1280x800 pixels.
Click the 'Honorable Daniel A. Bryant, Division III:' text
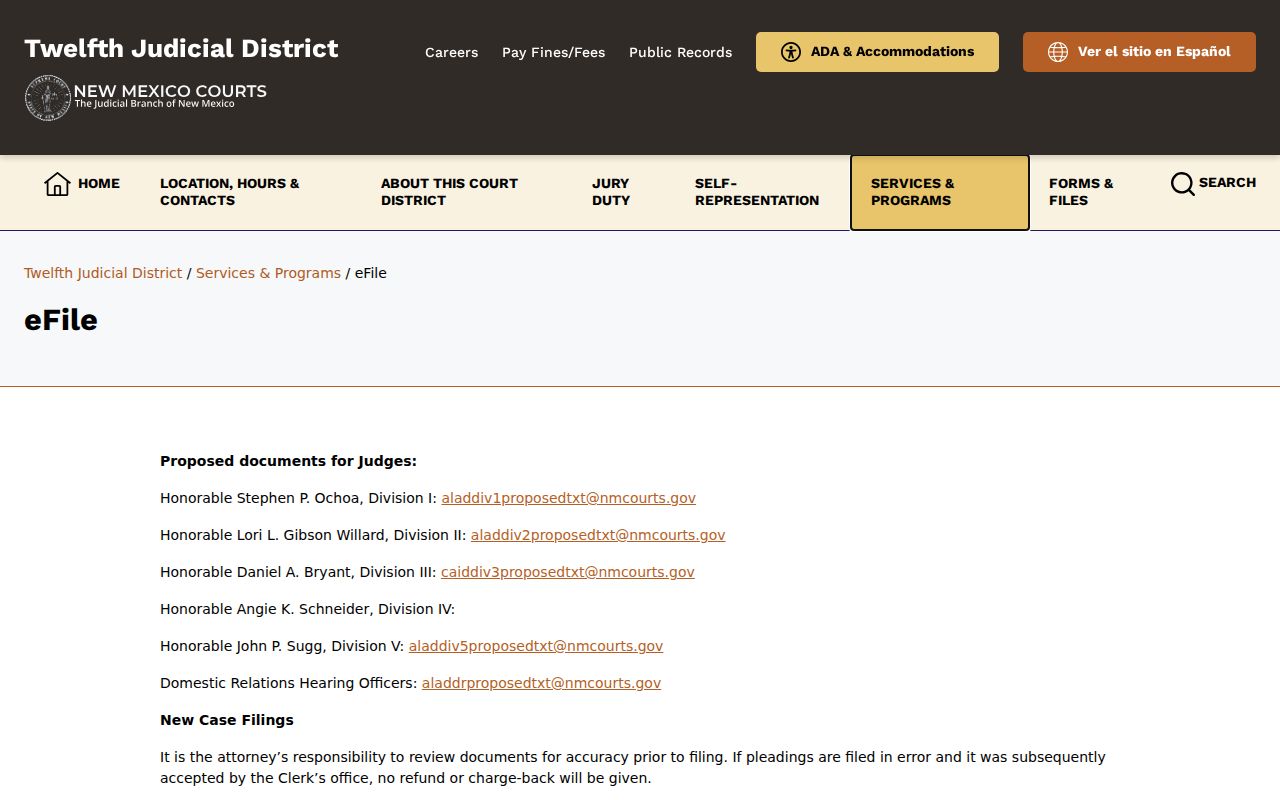click(298, 572)
